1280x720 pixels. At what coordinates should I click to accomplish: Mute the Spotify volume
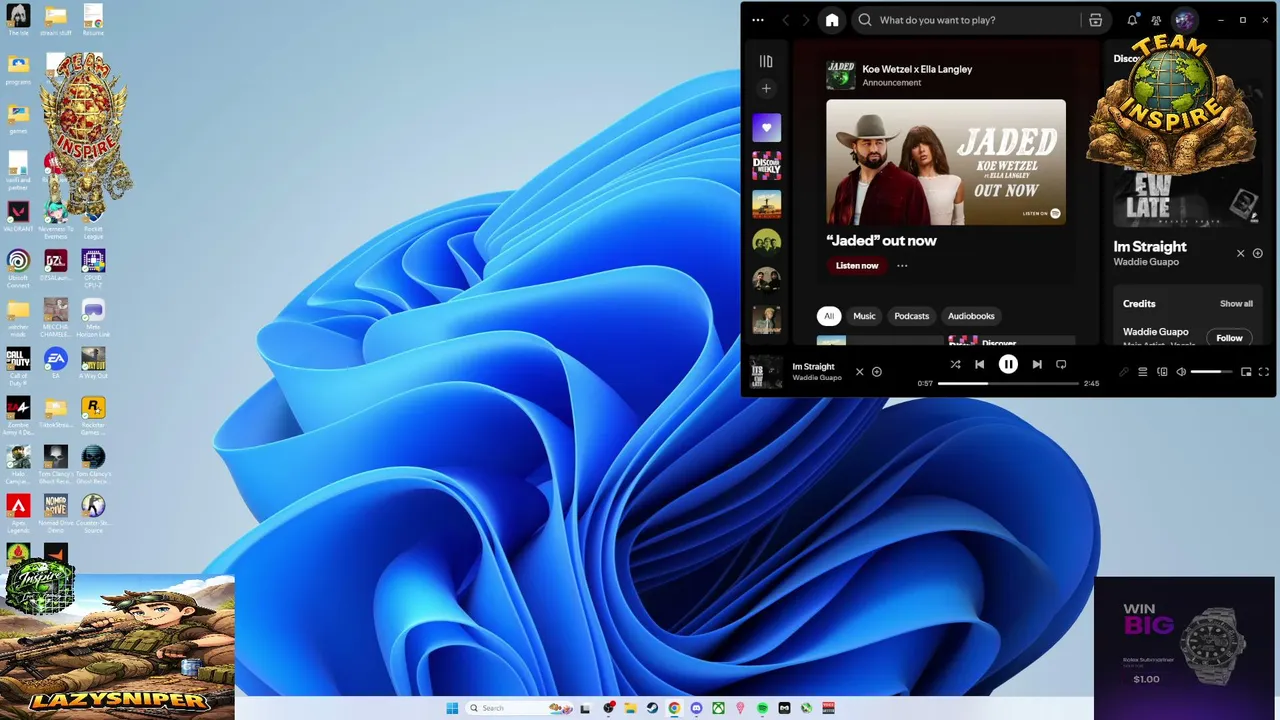[1181, 372]
